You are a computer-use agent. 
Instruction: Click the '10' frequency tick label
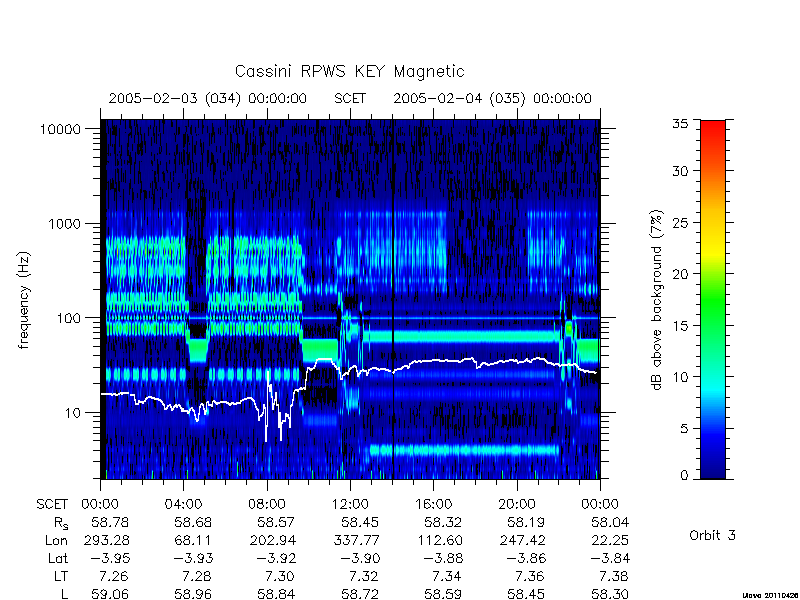(x=73, y=412)
